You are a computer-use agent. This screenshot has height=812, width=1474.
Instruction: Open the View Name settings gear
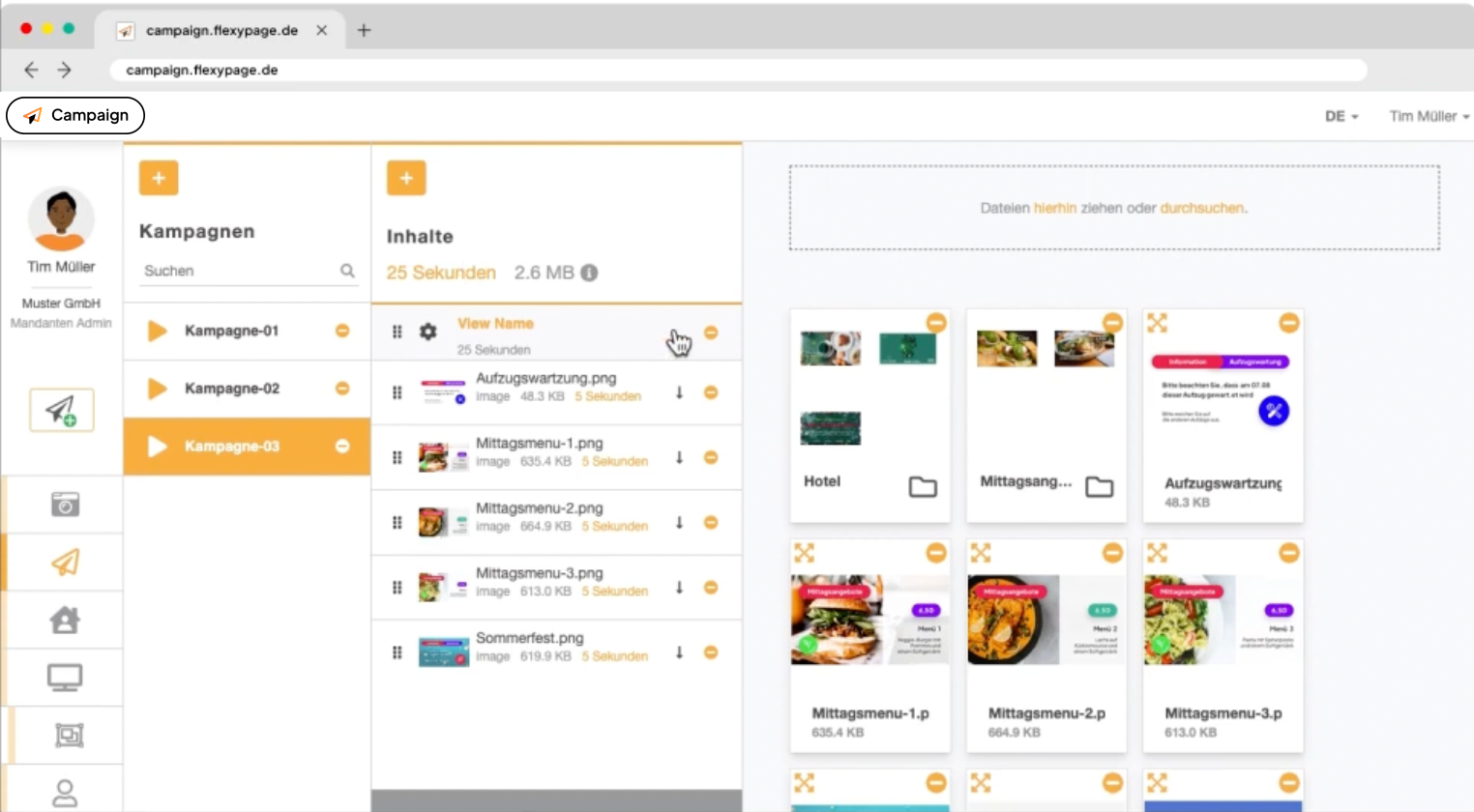[427, 332]
